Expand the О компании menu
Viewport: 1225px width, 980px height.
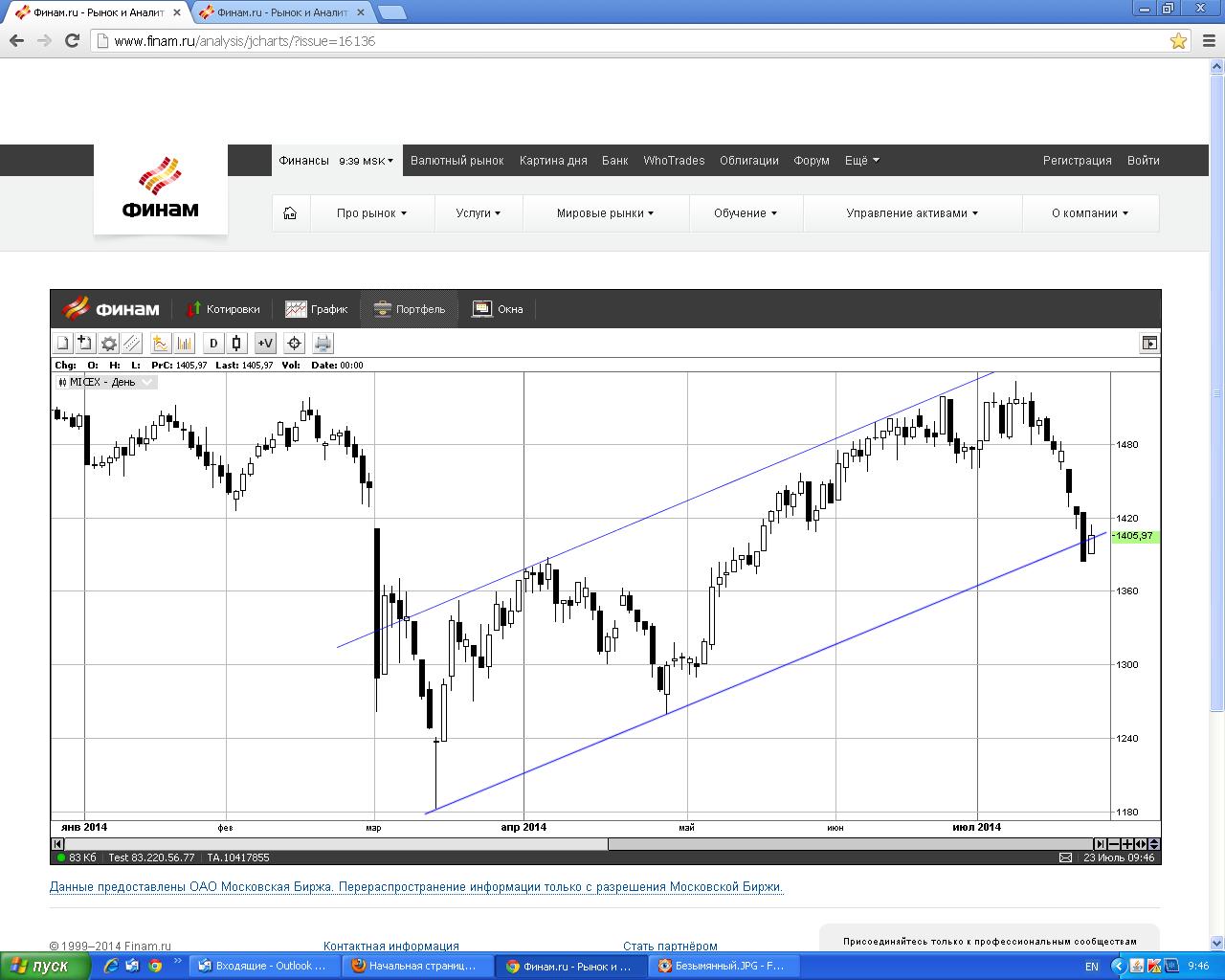tap(1090, 213)
